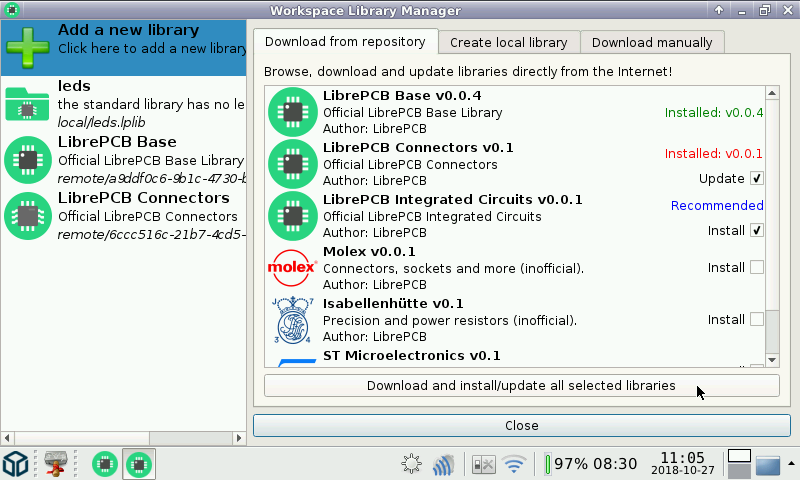
Task: Click the brightness sun icon in taskbar
Action: pyautogui.click(x=411, y=464)
